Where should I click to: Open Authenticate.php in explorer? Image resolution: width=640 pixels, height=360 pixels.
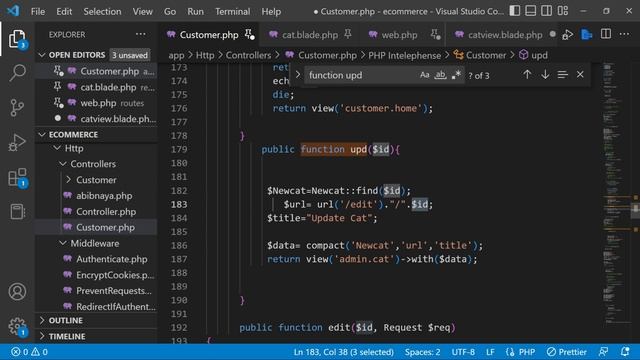111,259
